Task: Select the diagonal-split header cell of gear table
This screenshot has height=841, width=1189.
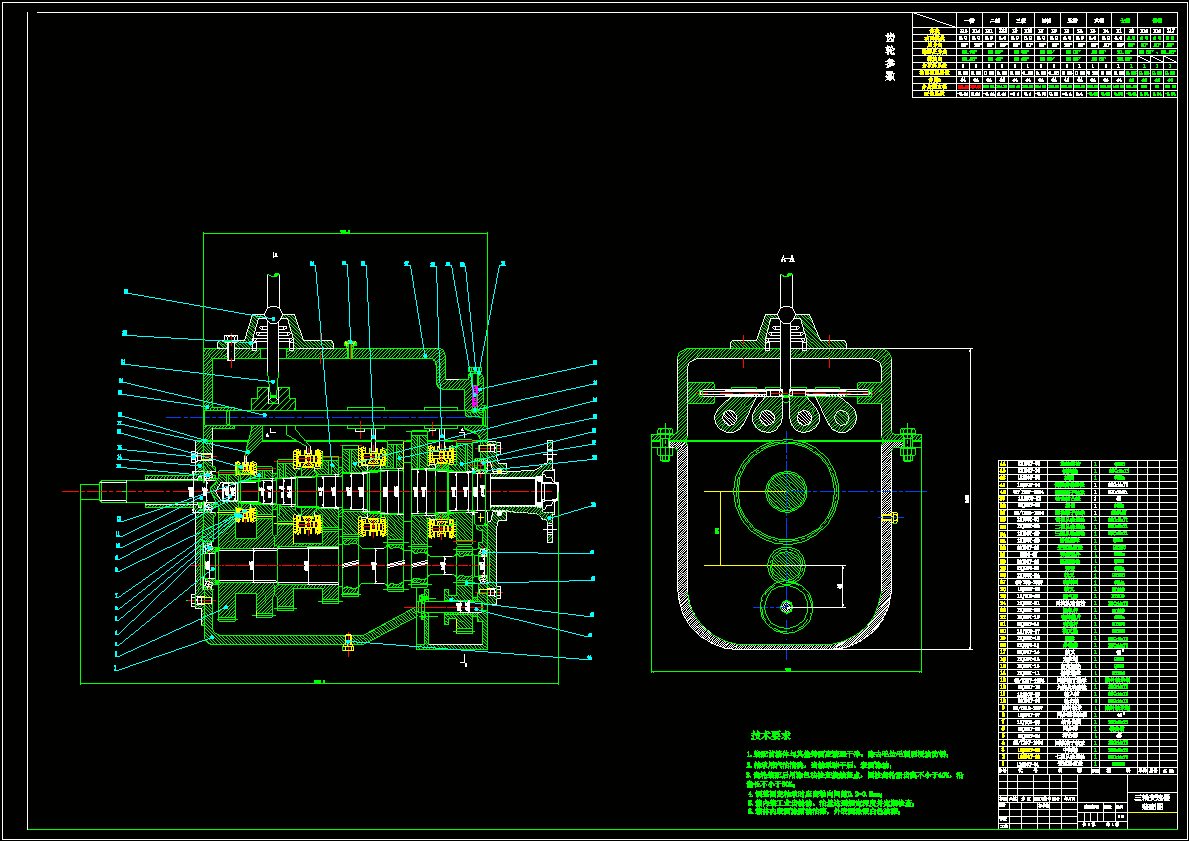Action: (x=934, y=20)
